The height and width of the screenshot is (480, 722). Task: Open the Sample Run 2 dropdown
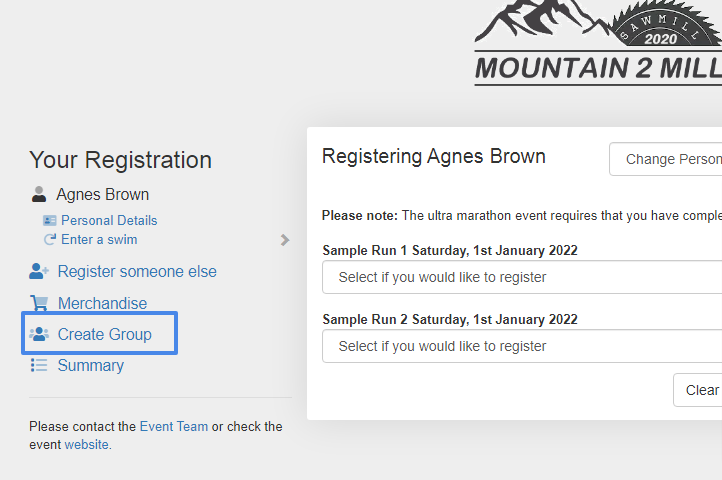[x=522, y=346]
